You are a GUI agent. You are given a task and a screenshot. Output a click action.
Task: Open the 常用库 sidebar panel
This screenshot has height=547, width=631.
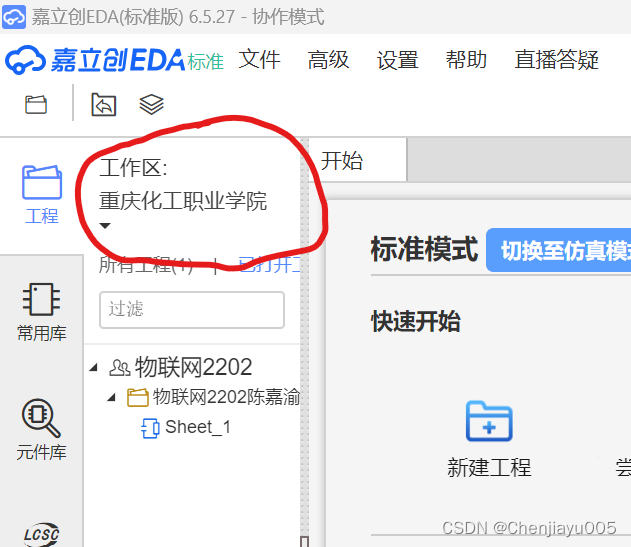[x=41, y=312]
